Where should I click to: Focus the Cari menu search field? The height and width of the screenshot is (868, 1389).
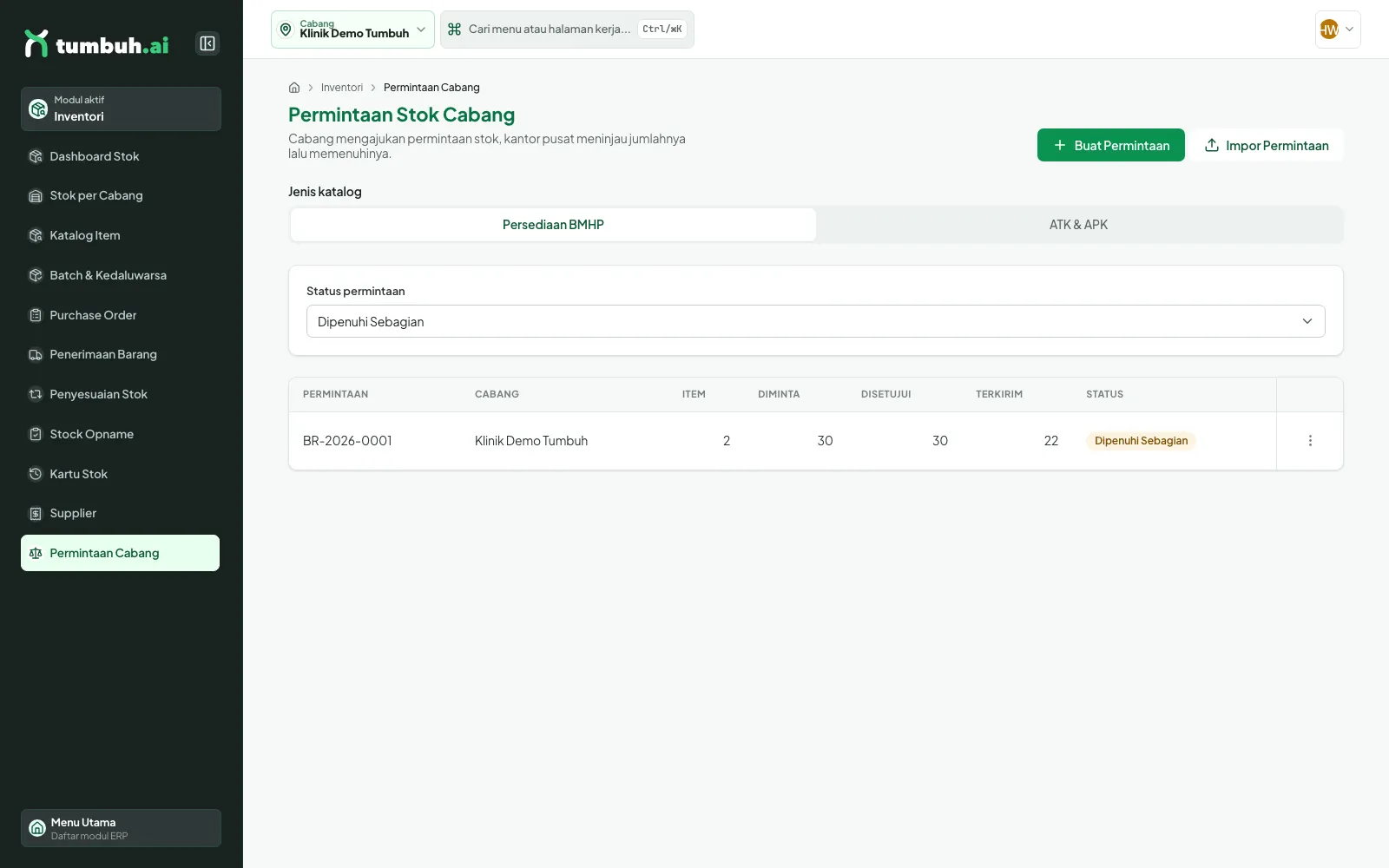point(567,30)
